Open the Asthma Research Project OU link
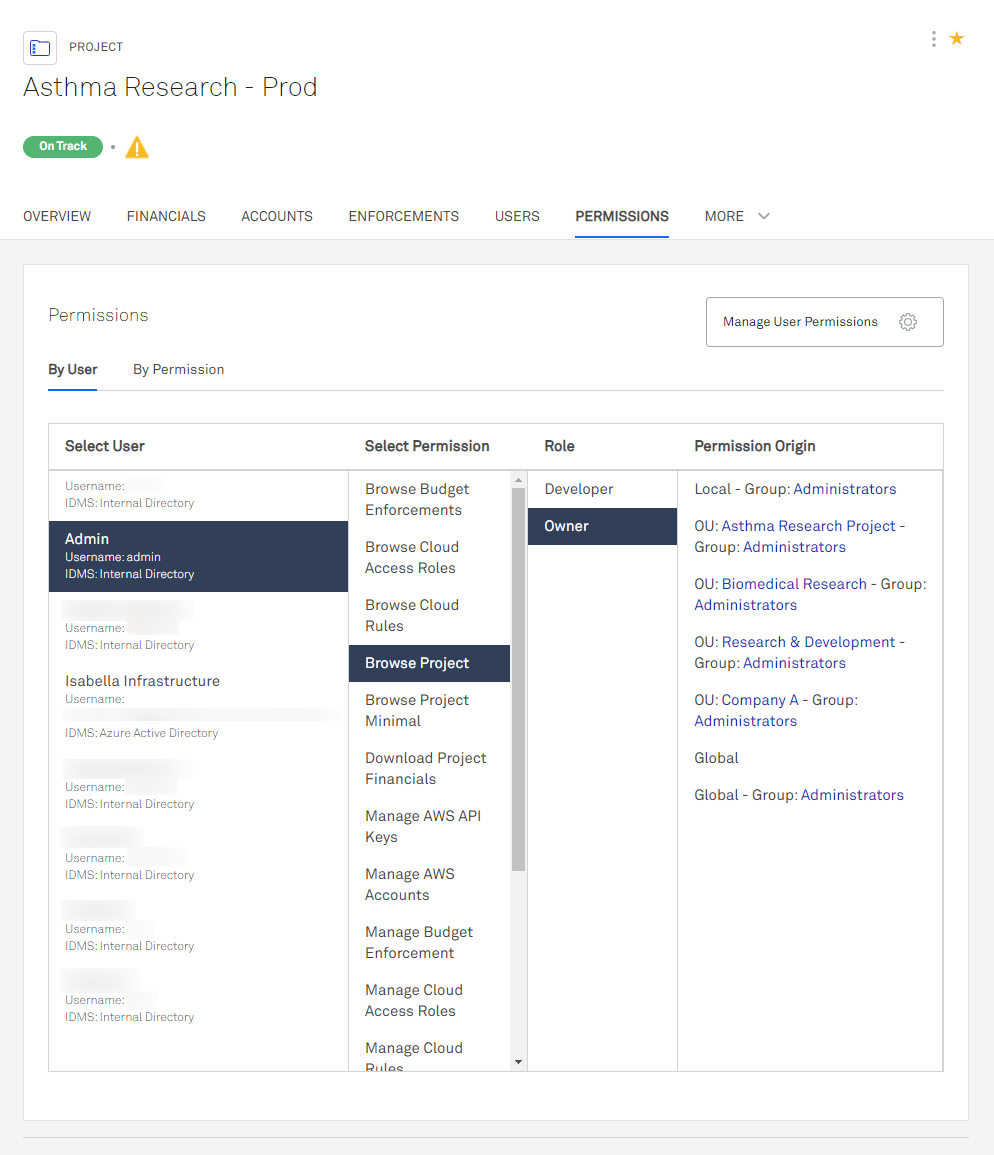994x1155 pixels. 808,526
